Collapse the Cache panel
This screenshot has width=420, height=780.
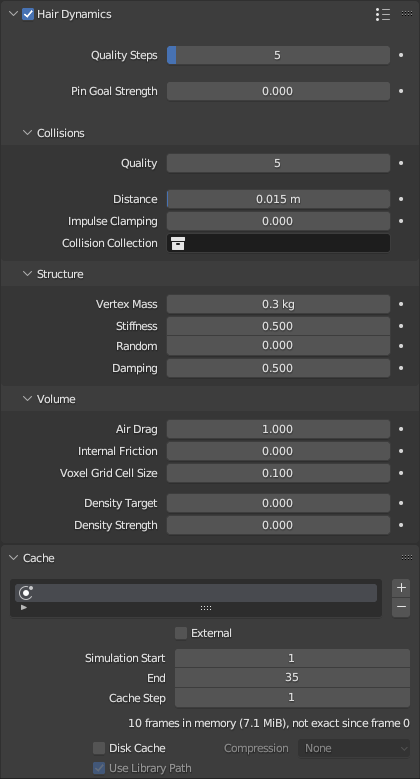coord(13,558)
